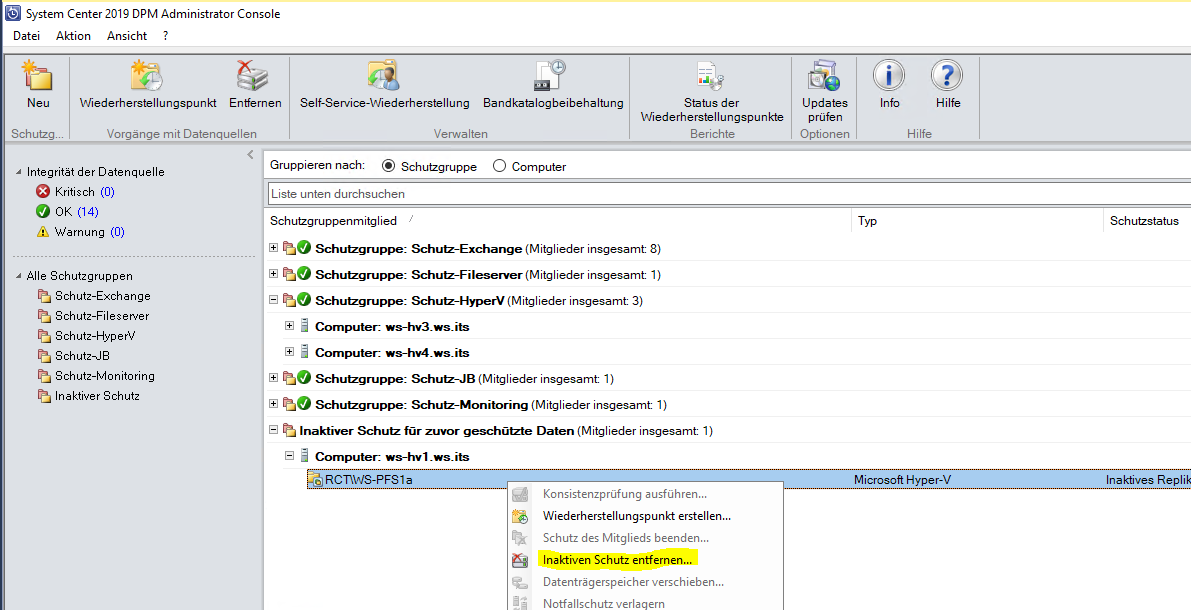Collapse Inaktiver Schutz für zuvor geschützte Daten
This screenshot has width=1191, height=610.
coord(273,430)
